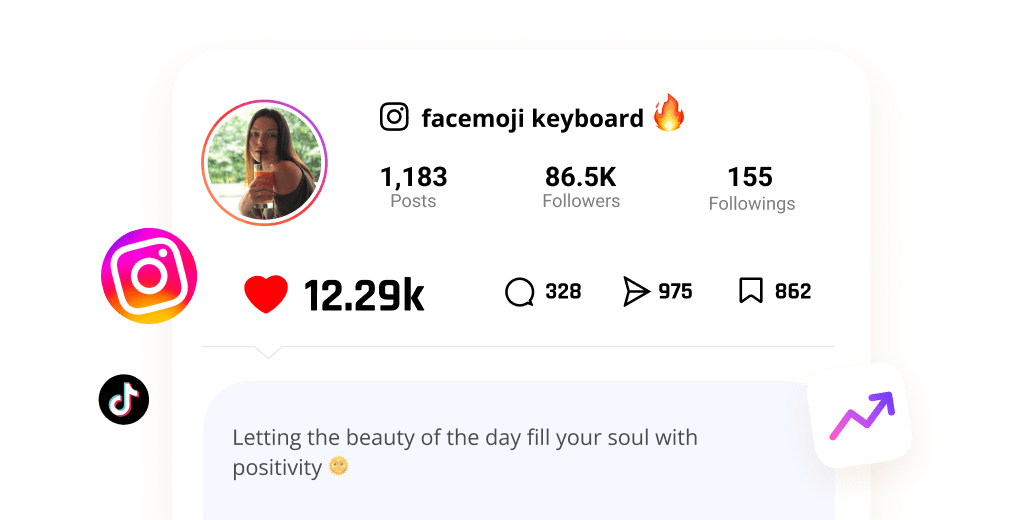Open the 86.5K Followers list
Screen dimensions: 1029x520
pos(581,186)
